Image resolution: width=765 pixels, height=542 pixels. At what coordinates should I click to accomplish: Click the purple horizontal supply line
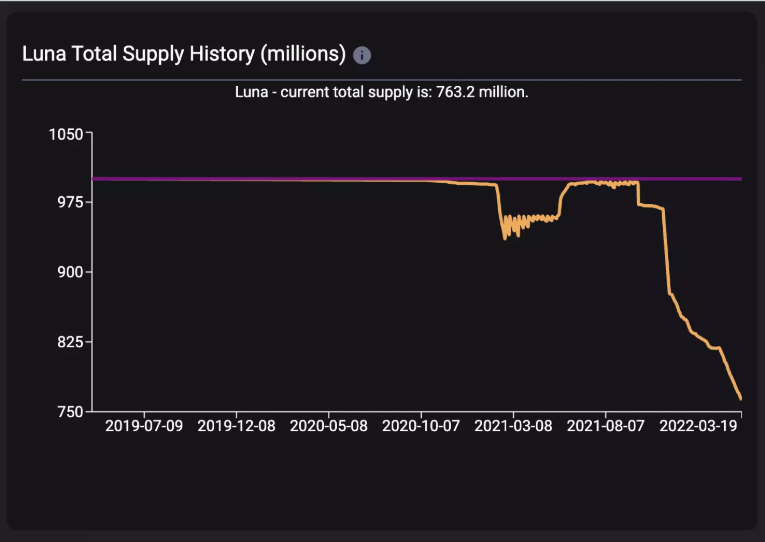(x=293, y=179)
